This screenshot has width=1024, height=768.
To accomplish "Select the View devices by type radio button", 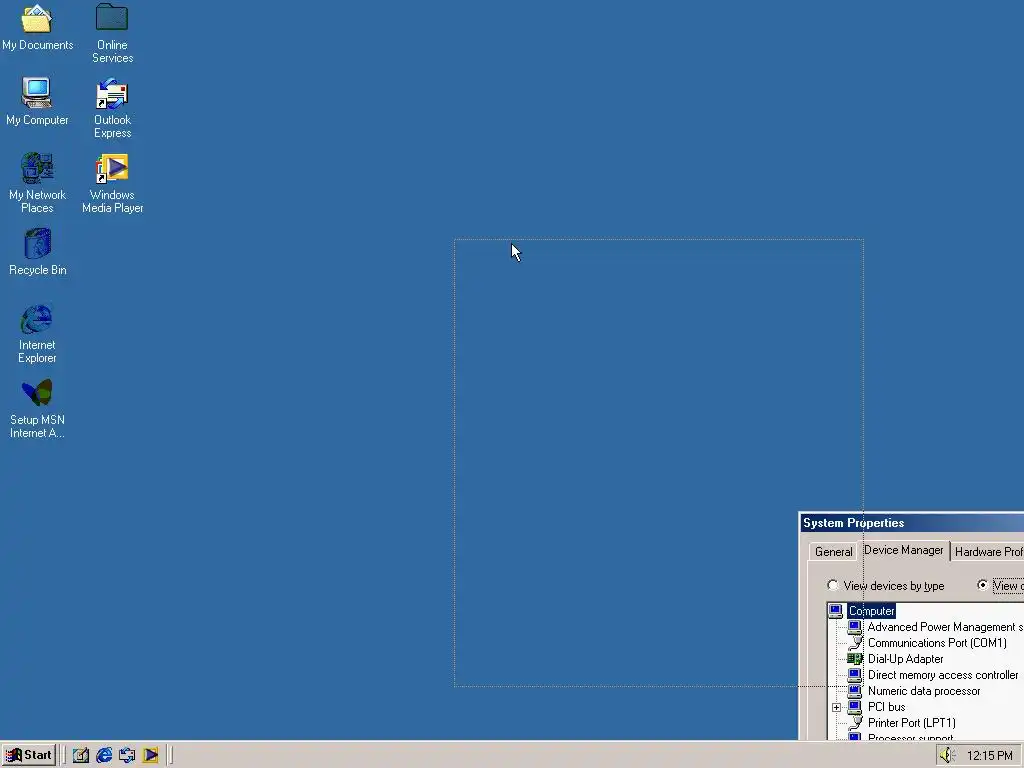I will tap(832, 585).
